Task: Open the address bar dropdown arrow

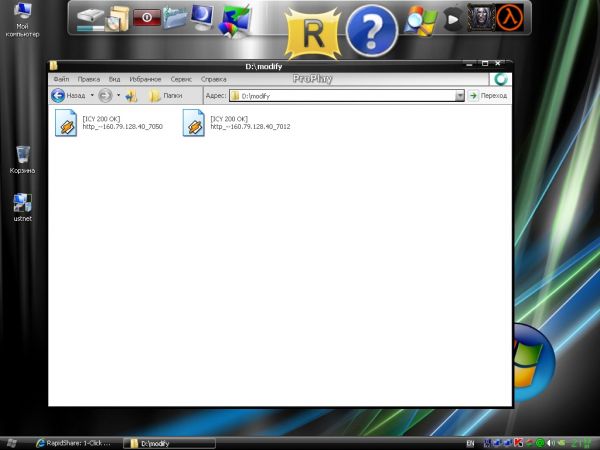Action: coord(460,96)
